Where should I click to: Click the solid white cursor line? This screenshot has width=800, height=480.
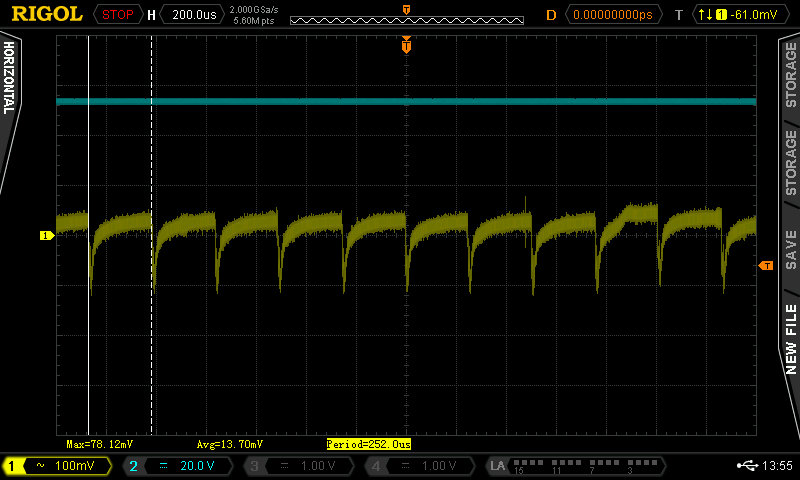88,235
